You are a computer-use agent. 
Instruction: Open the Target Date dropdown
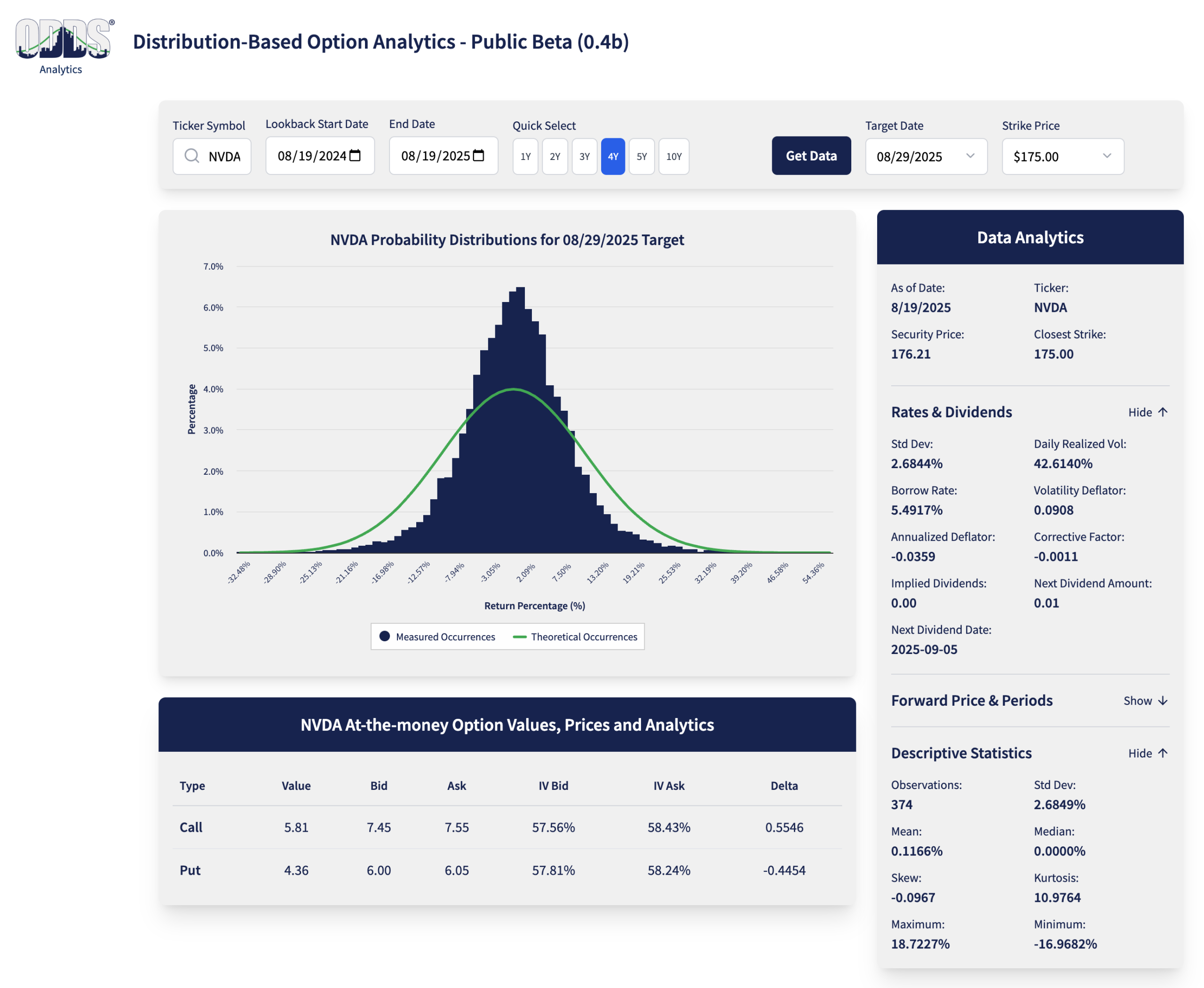point(926,157)
